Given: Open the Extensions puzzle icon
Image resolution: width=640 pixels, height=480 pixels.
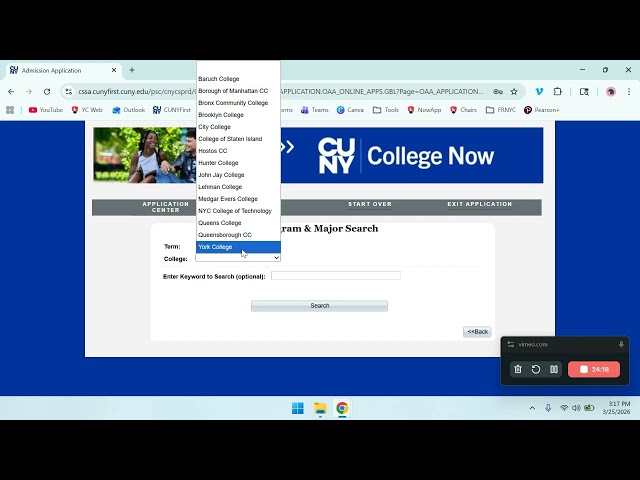Looking at the screenshot, I should (558, 92).
